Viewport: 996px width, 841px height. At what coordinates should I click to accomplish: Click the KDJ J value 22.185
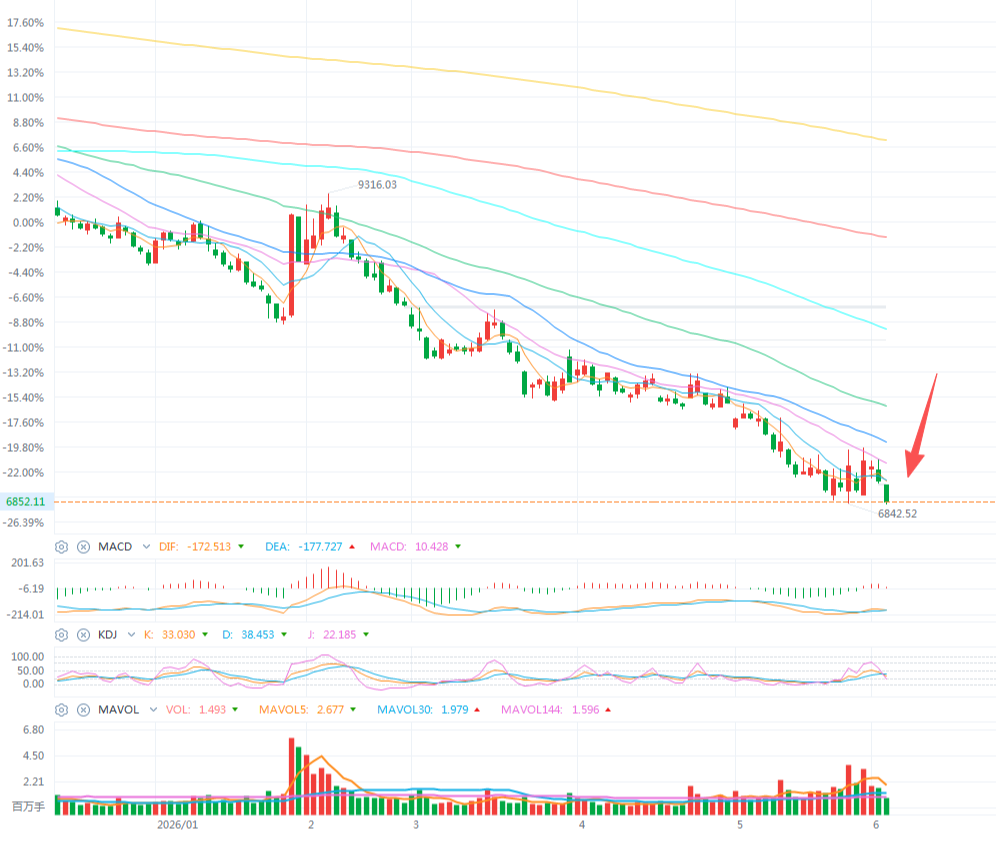pos(340,635)
